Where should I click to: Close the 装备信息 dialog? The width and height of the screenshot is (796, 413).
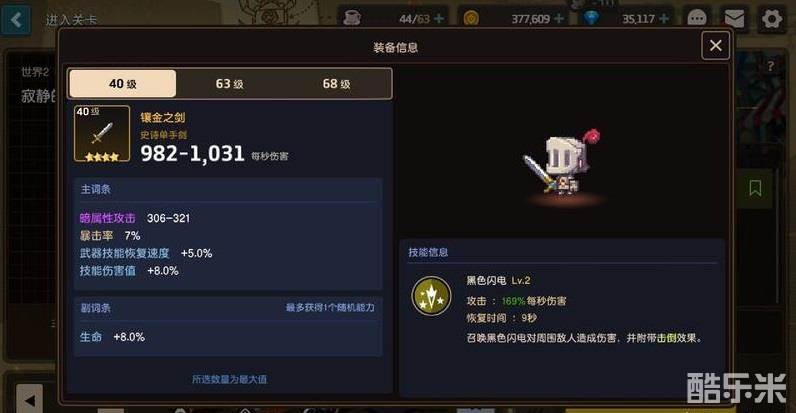715,46
